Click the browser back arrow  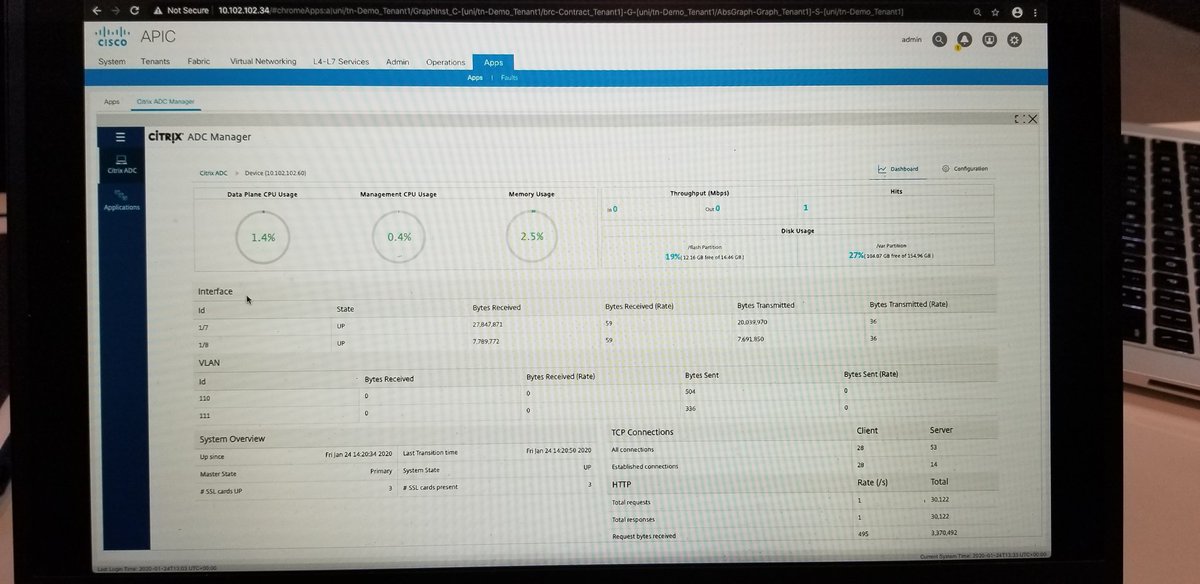pos(97,9)
